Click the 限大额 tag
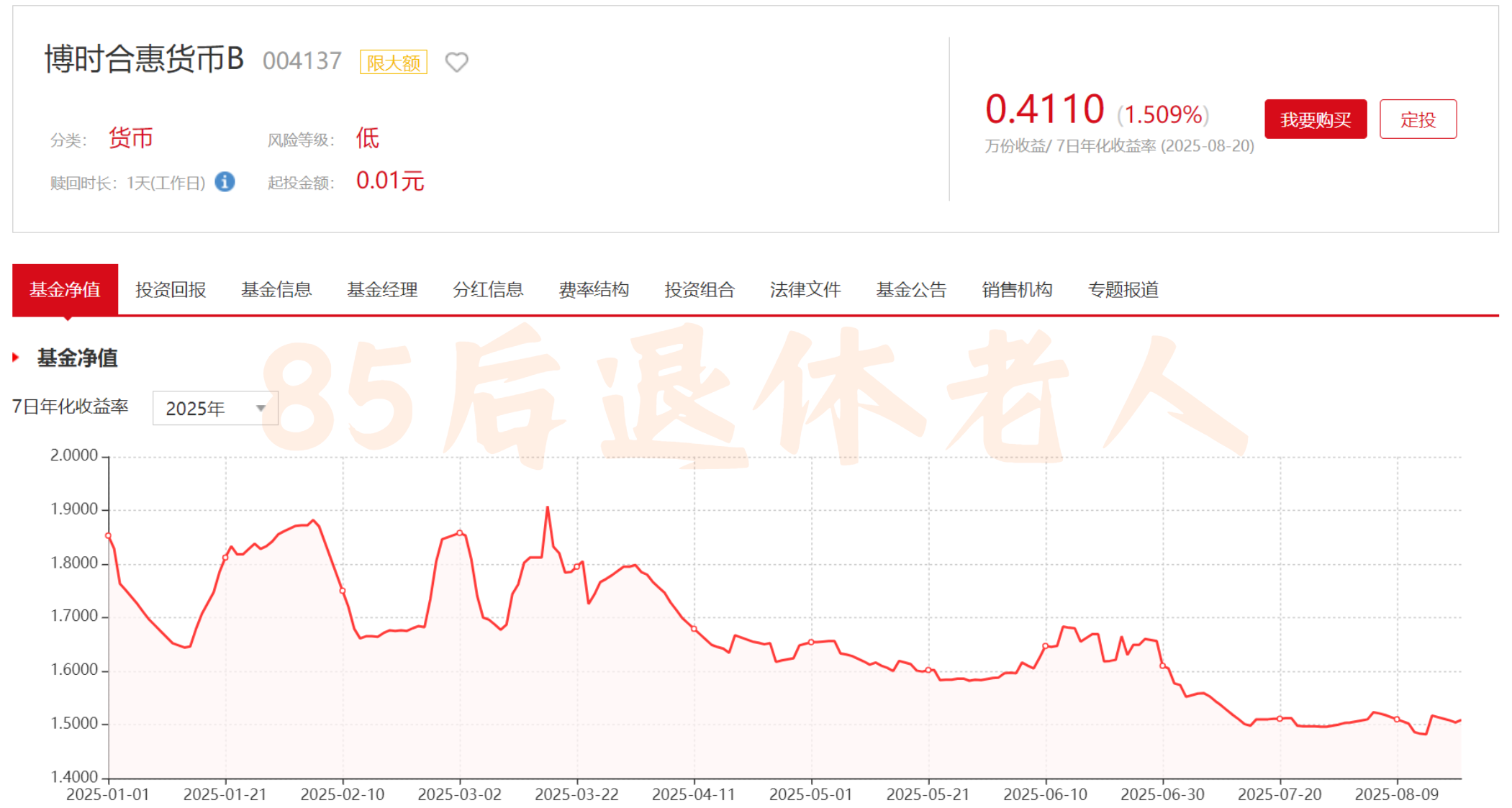 click(x=394, y=63)
